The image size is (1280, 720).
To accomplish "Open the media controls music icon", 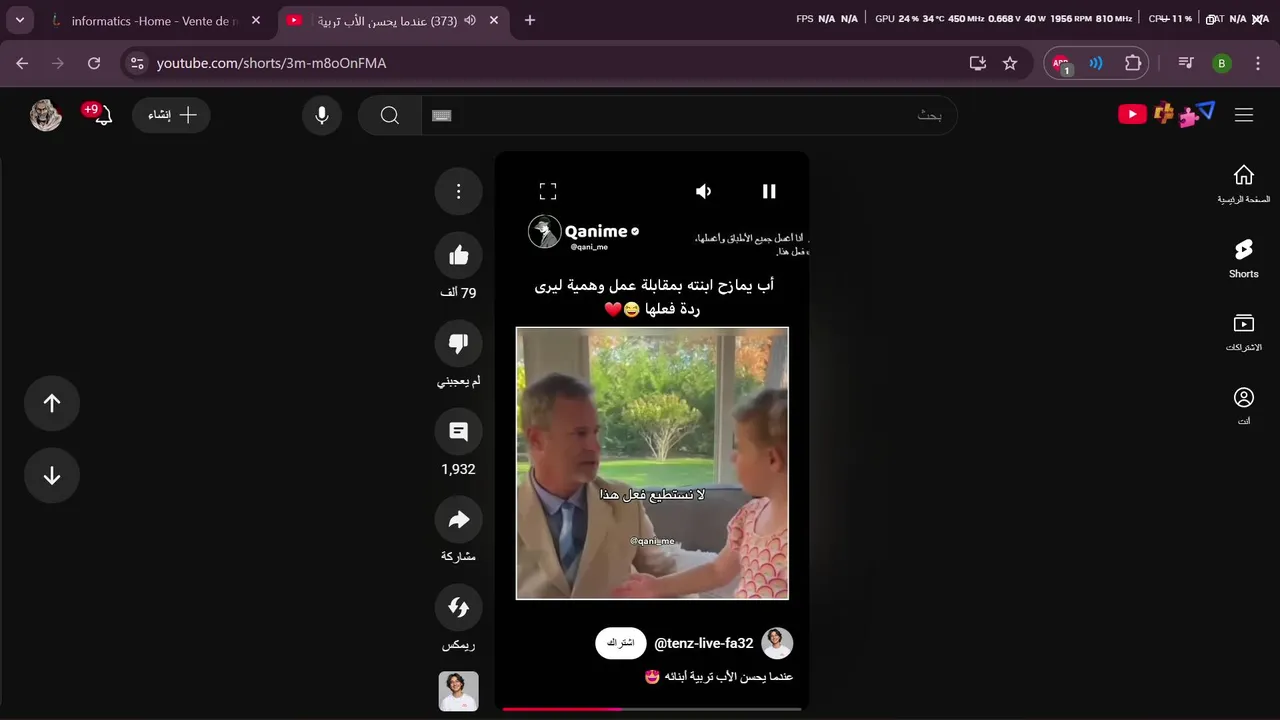I will [1186, 63].
